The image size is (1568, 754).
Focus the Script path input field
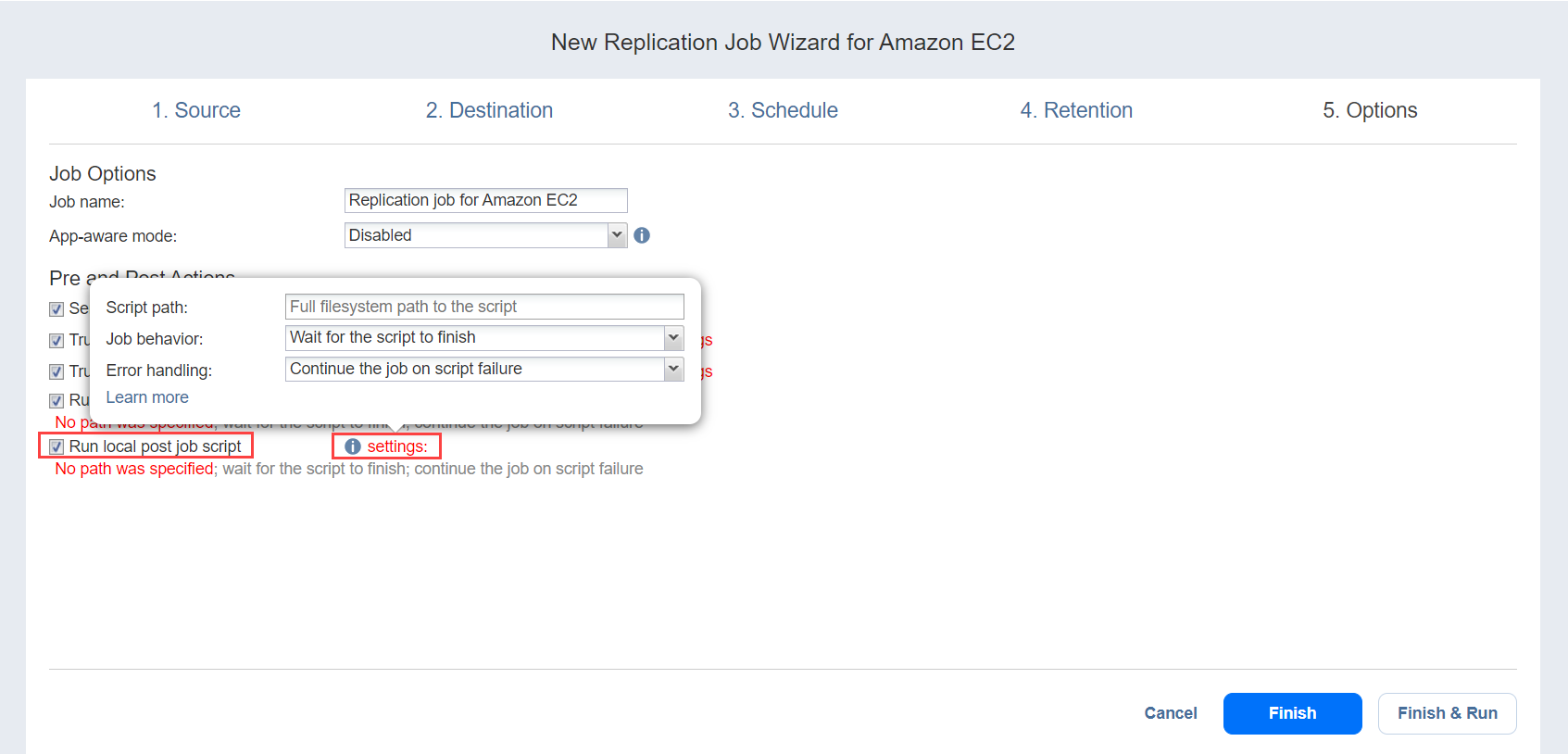point(484,307)
